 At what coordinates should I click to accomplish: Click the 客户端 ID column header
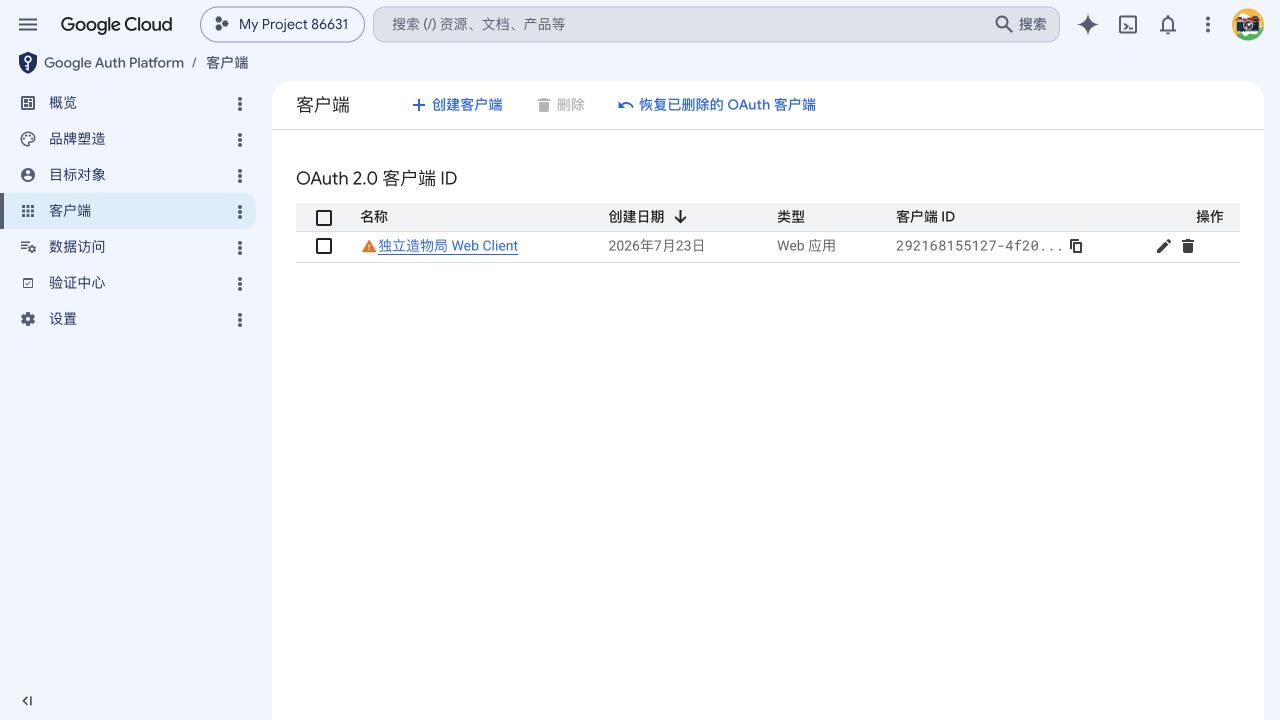(925, 217)
